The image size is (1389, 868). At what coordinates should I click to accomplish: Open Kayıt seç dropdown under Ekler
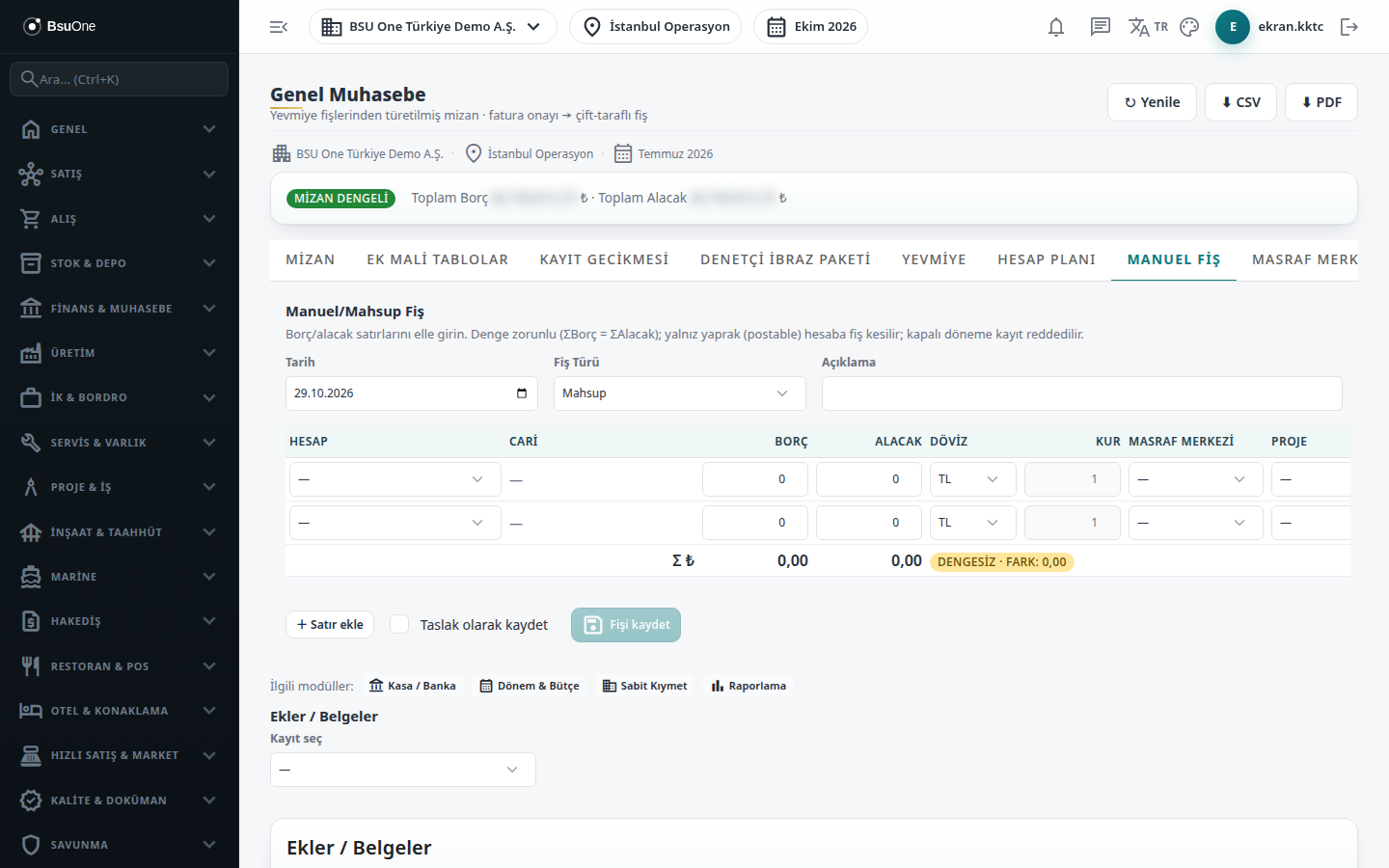click(x=403, y=770)
